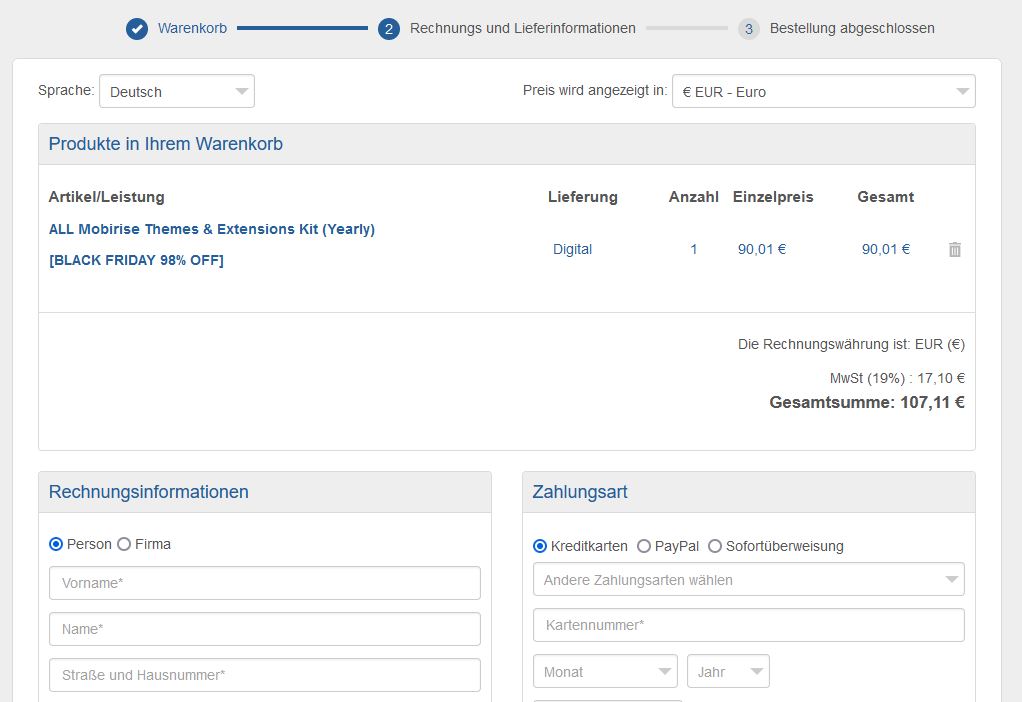The image size is (1022, 702).
Task: Click the Warenkorb checkmark step icon
Action: [x=137, y=29]
